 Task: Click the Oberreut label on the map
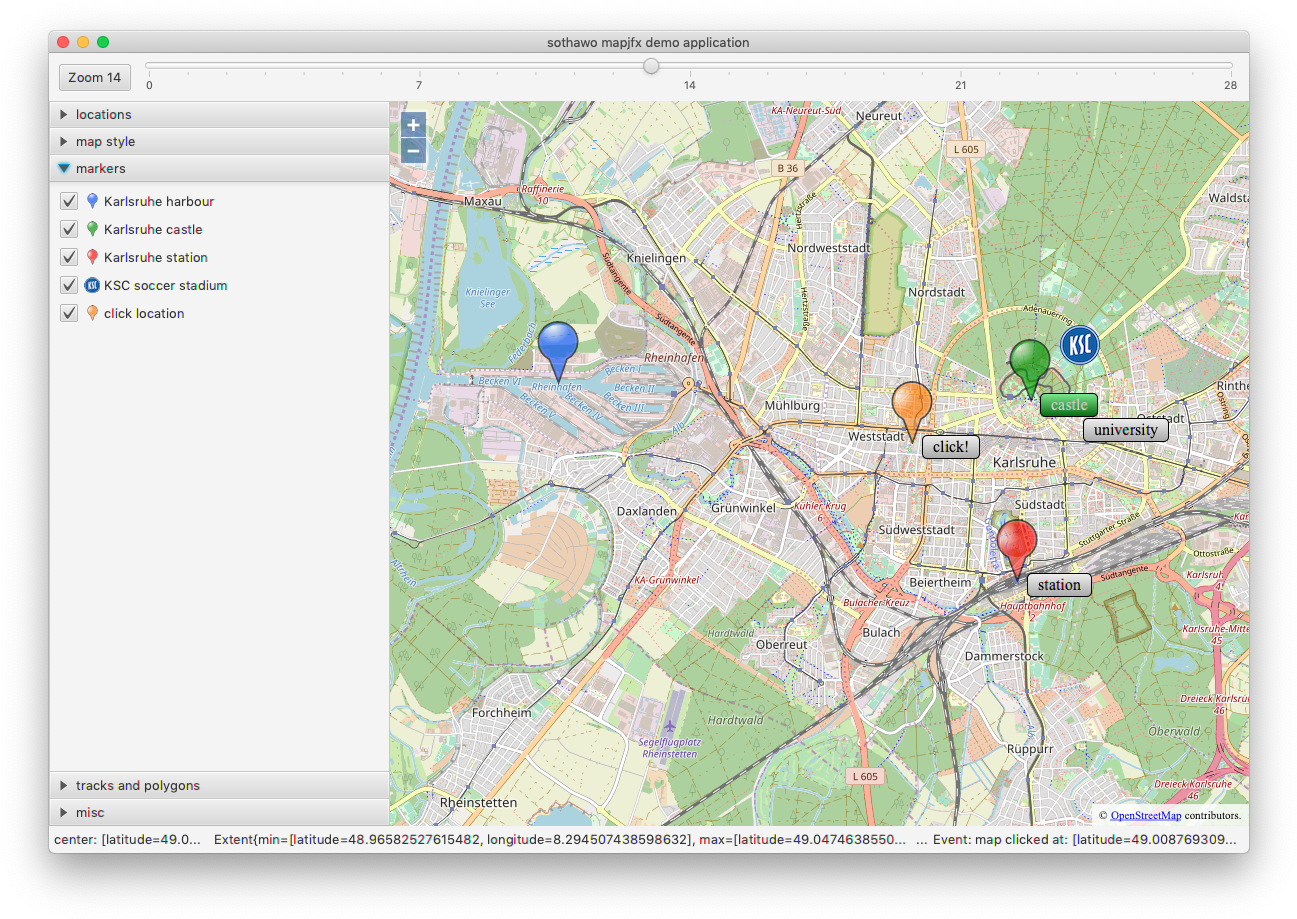[782, 645]
